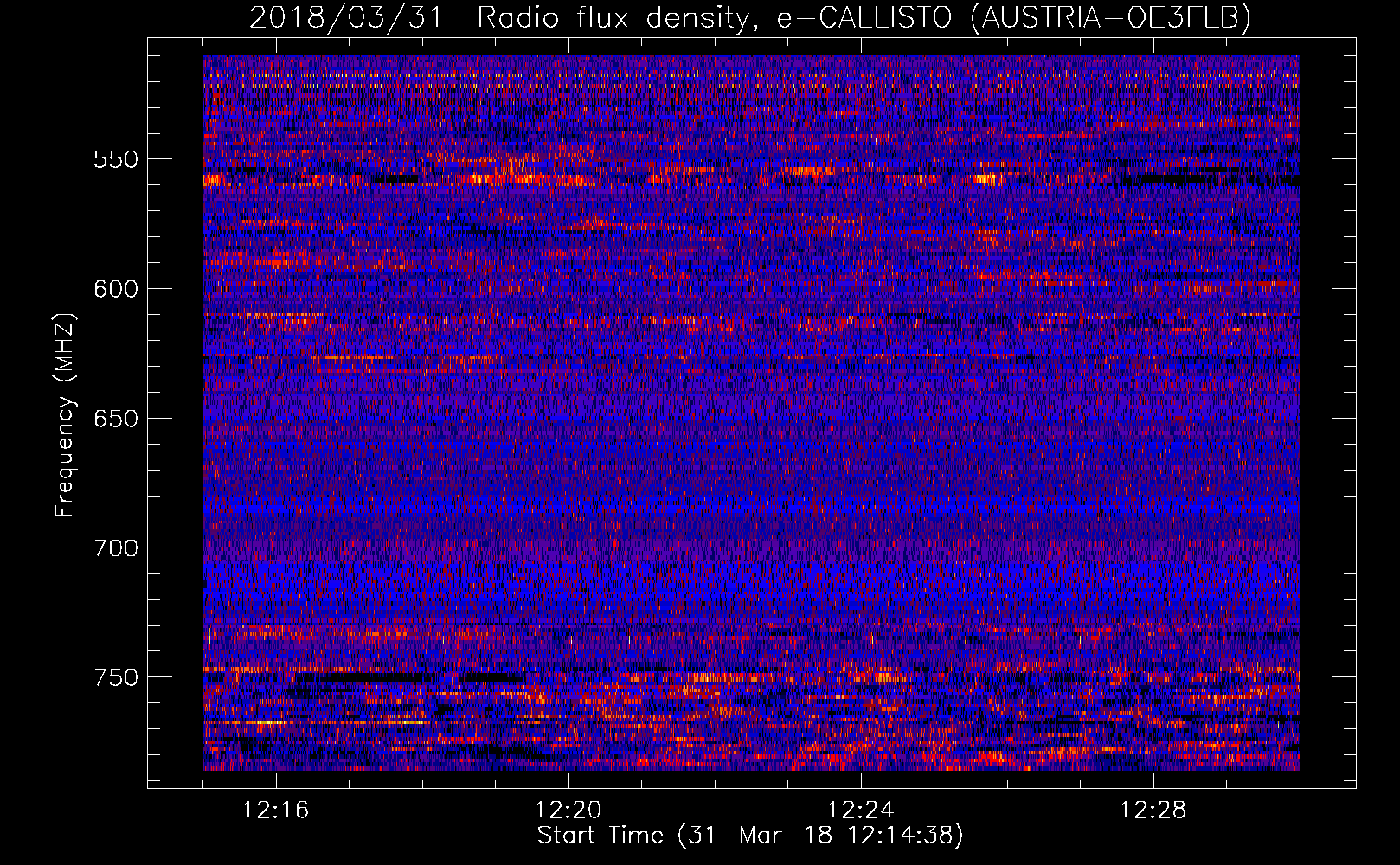Viewport: 1400px width, 865px height.
Task: Click the 12:16 time tick label
Action: [x=276, y=811]
